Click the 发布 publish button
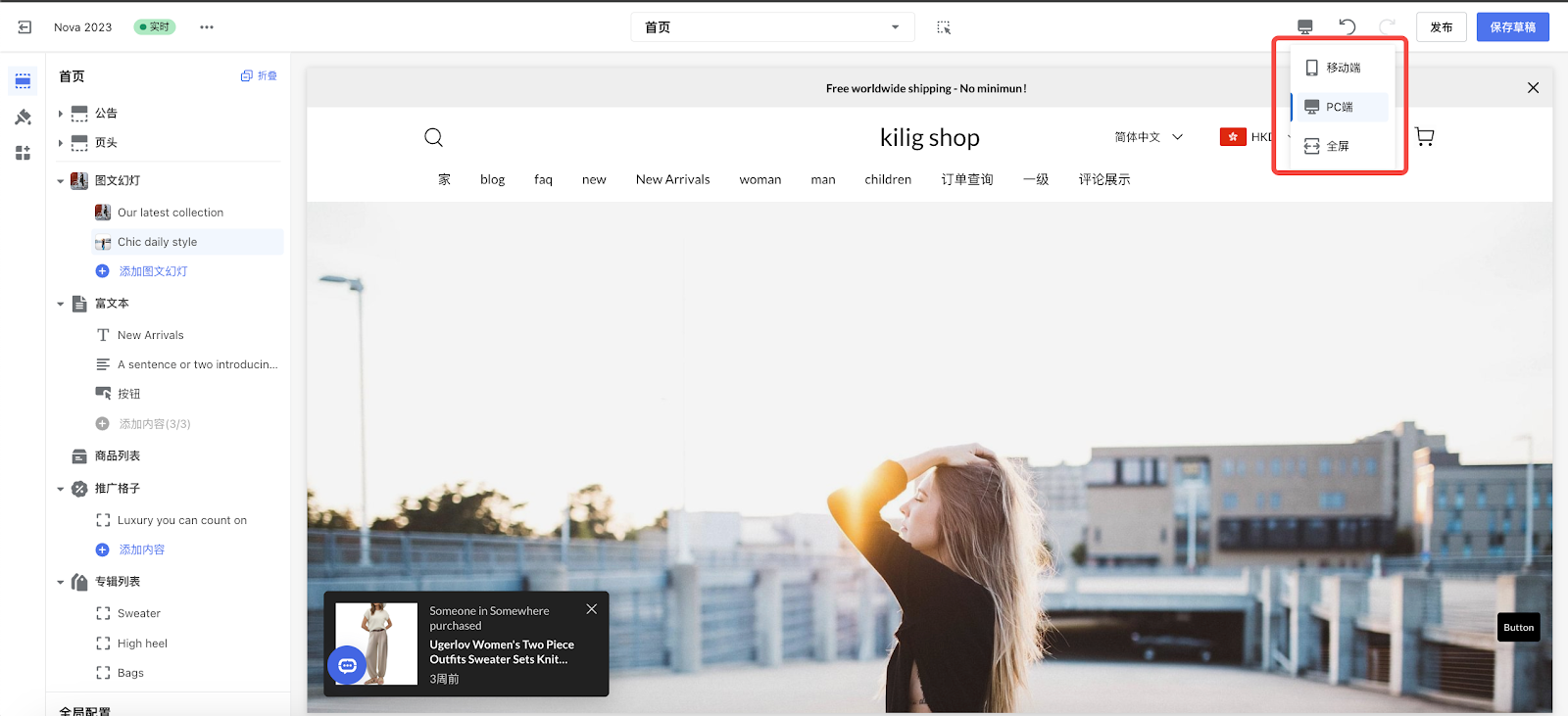 [x=1441, y=27]
